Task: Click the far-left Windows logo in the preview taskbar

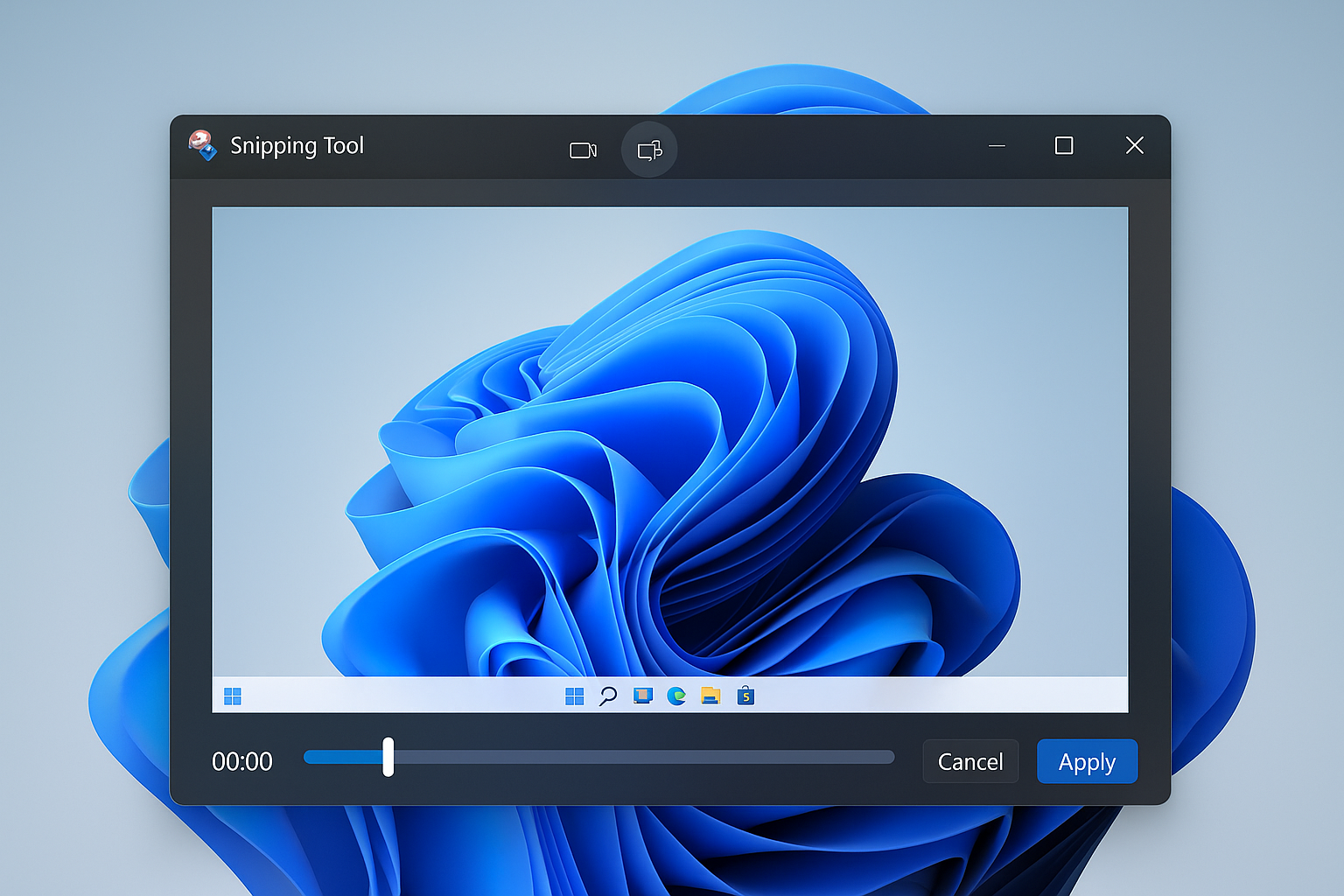Action: pos(233,696)
